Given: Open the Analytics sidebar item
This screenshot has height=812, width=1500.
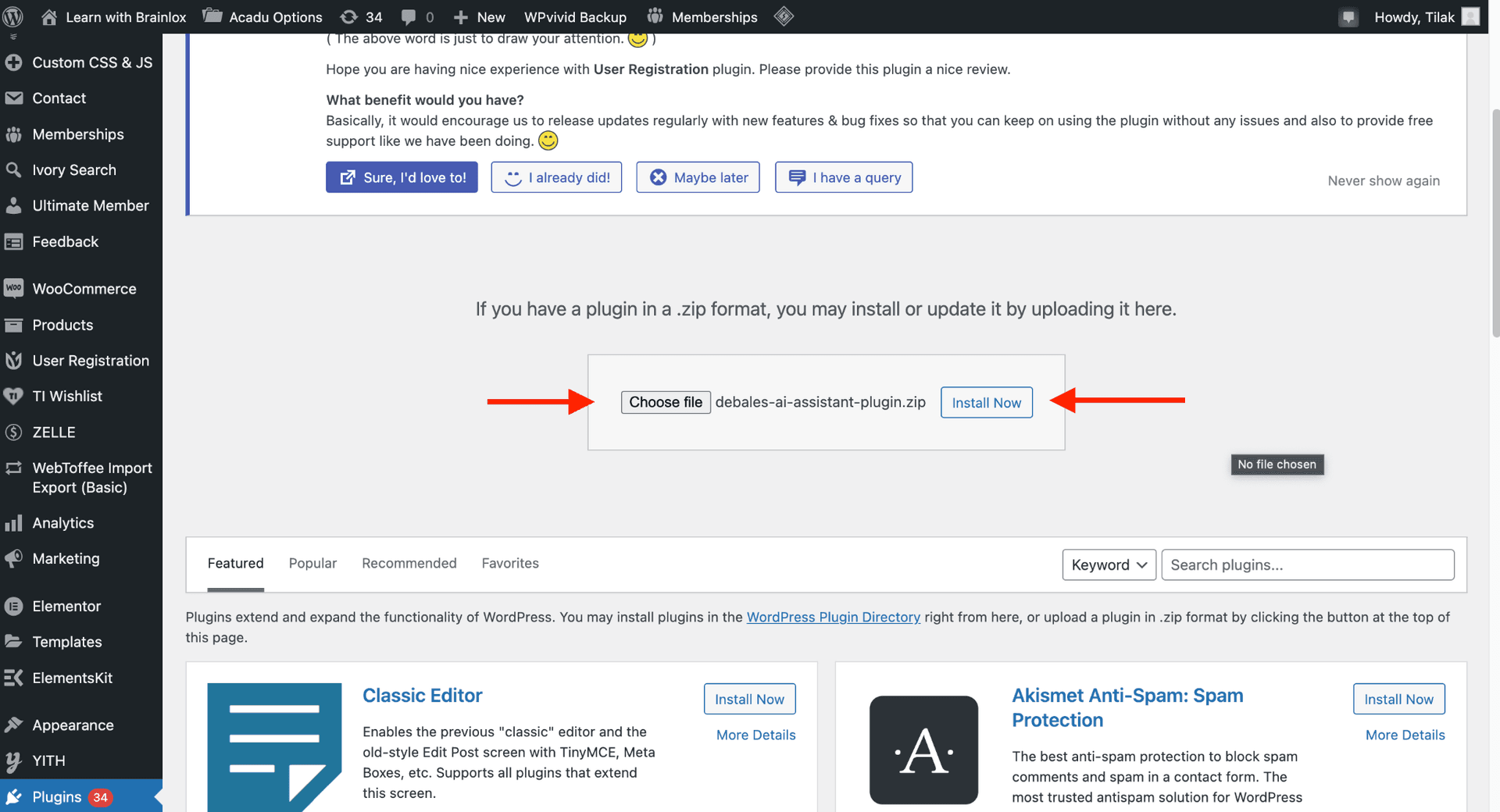Looking at the screenshot, I should 62,522.
